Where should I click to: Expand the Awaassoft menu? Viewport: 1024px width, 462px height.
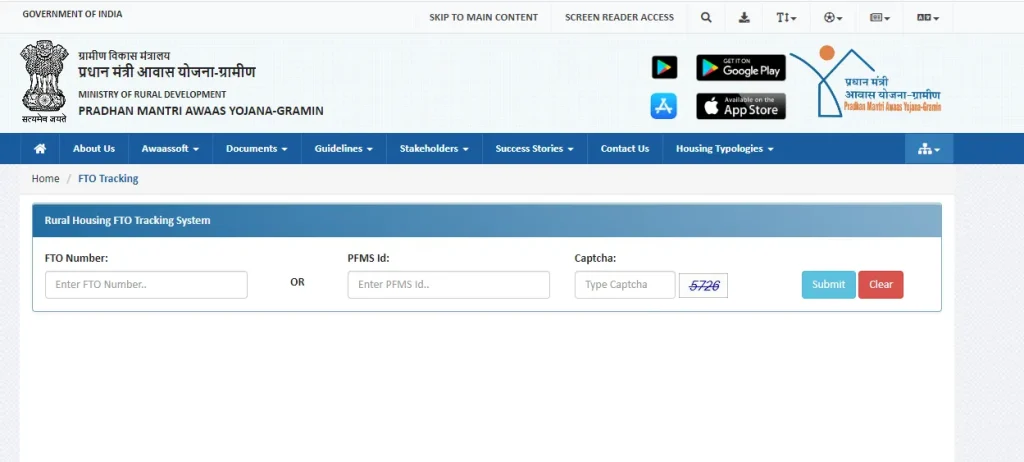pos(170,149)
